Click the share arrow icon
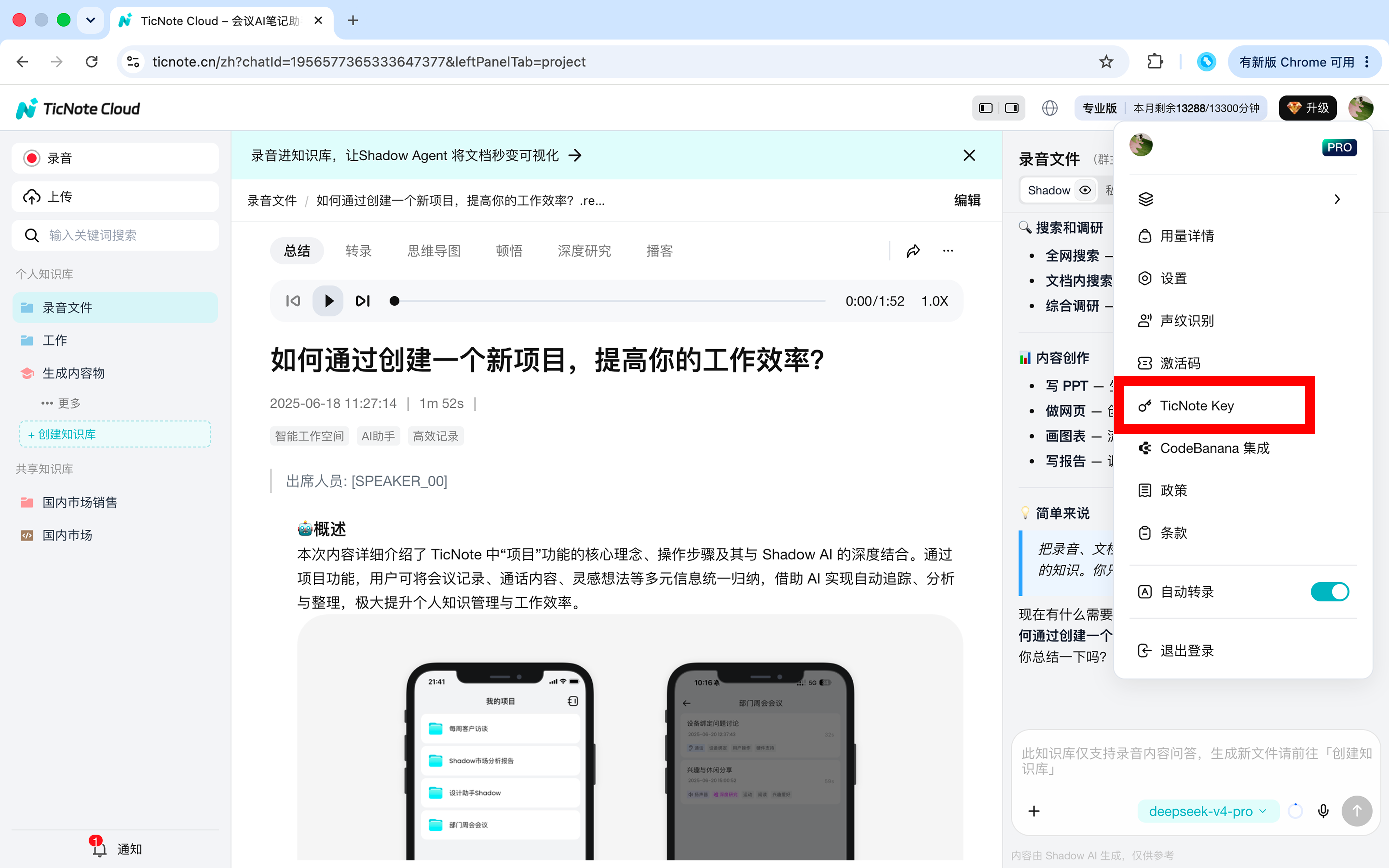Viewport: 1389px width, 868px height. coord(913,251)
